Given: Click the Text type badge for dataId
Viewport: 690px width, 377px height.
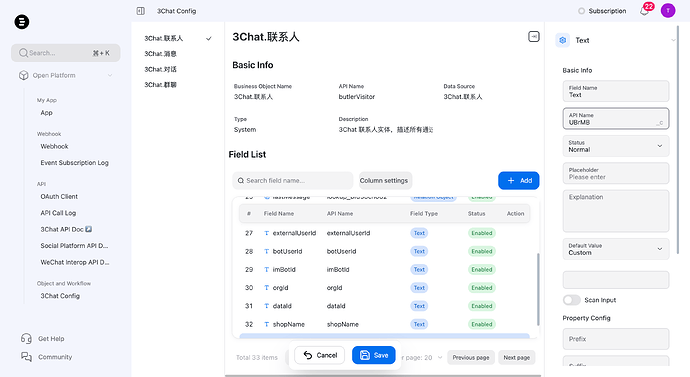Looking at the screenshot, I should (419, 306).
